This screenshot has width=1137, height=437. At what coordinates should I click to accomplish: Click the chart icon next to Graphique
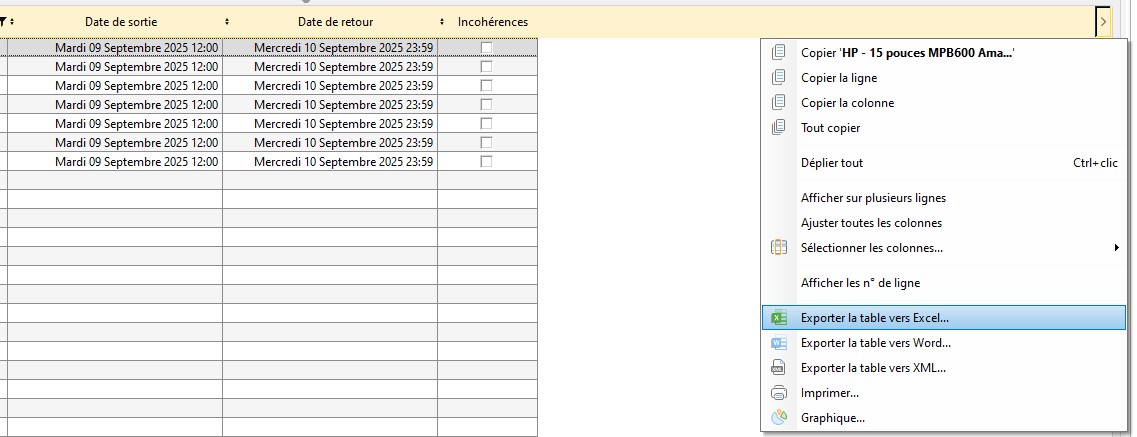(779, 418)
